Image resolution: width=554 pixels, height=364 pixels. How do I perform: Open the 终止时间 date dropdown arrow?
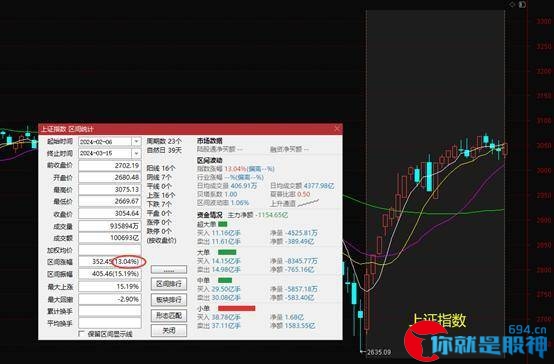tap(136, 154)
